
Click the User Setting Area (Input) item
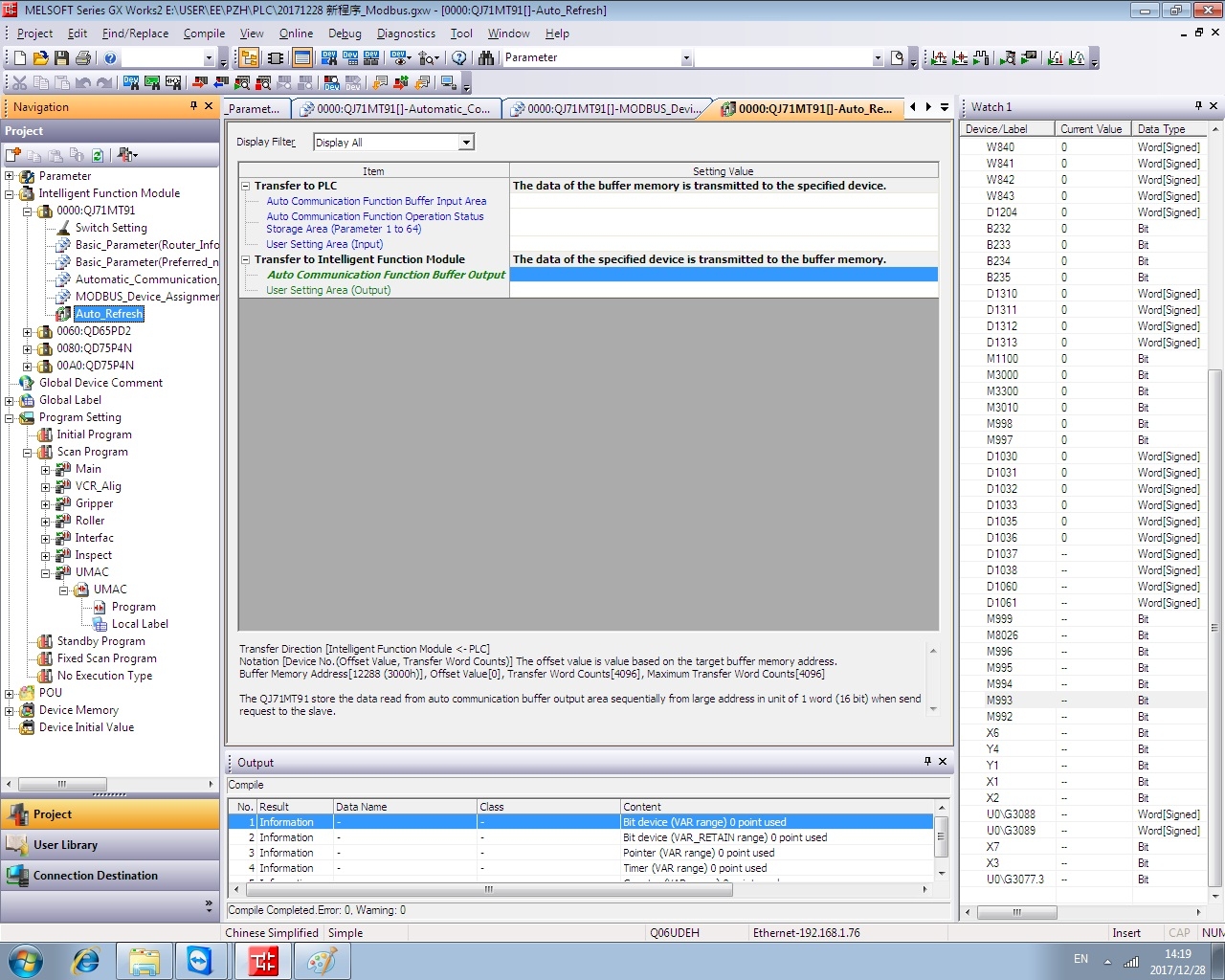[324, 244]
